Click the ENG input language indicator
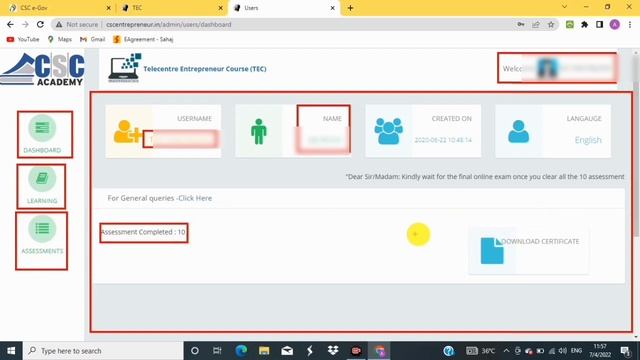Screen dimensions: 640x360 click(x=576, y=351)
